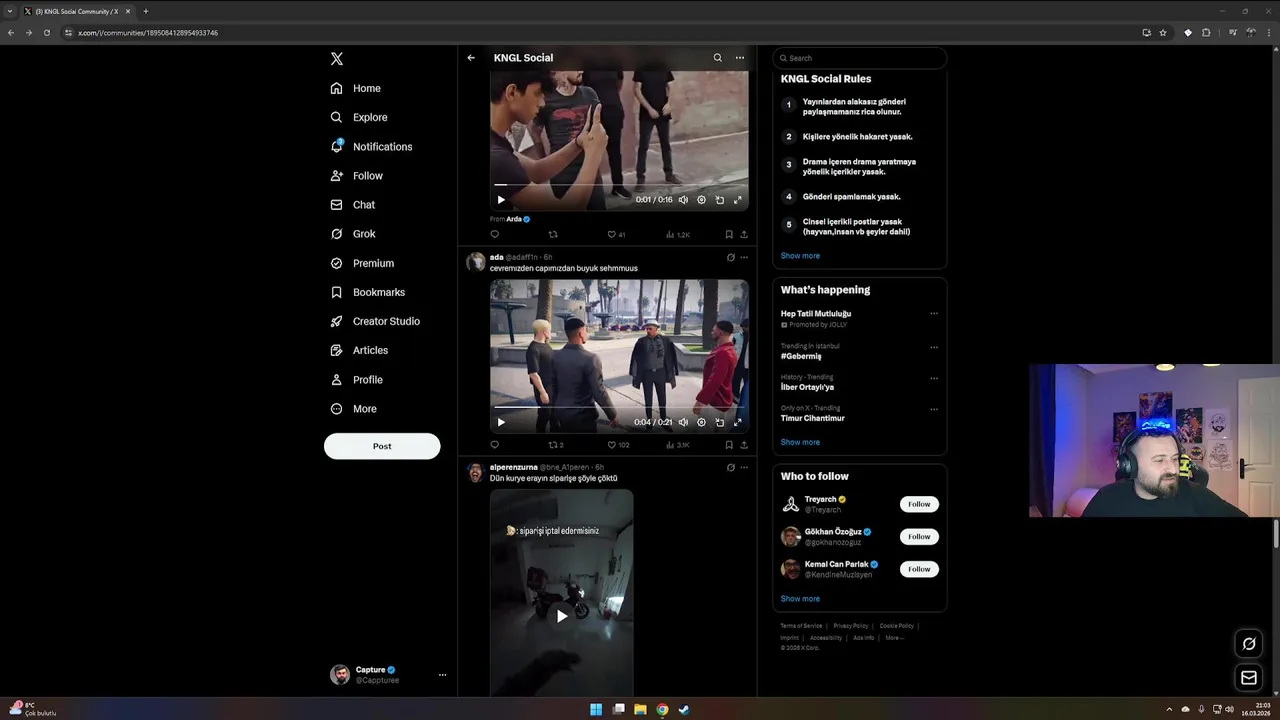
Task: Open the Explore page
Action: click(x=359, y=117)
